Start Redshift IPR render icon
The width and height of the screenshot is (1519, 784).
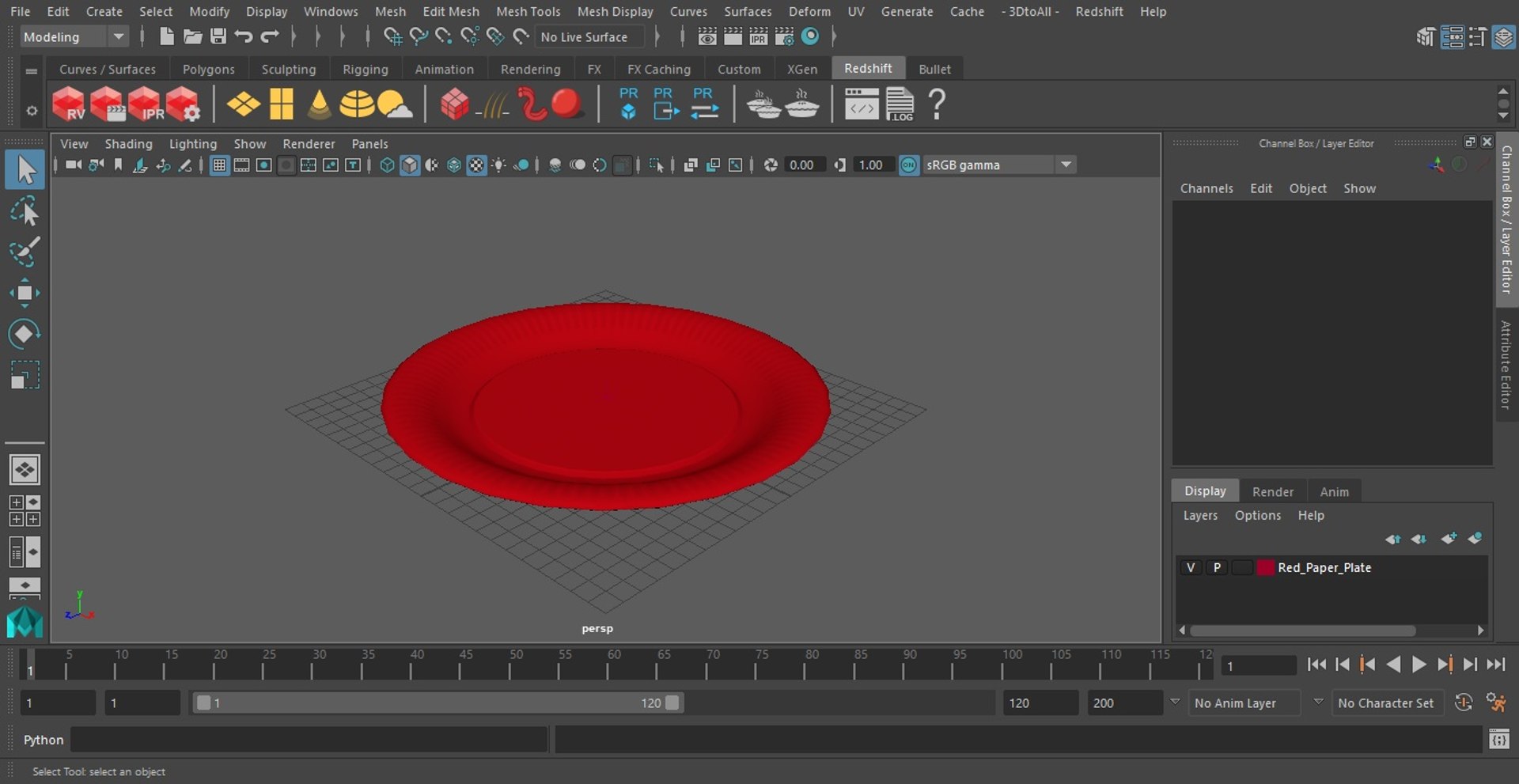tap(145, 104)
